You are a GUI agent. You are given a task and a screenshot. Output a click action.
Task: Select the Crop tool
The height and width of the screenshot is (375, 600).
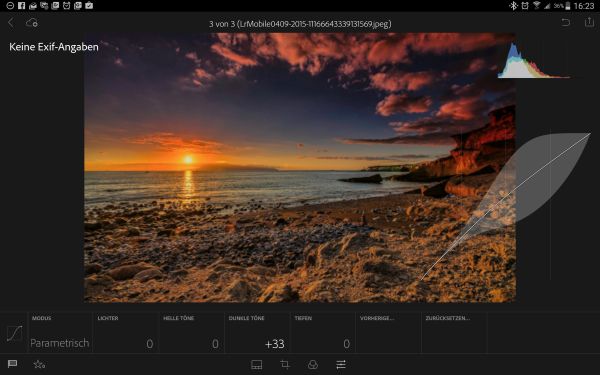point(285,364)
